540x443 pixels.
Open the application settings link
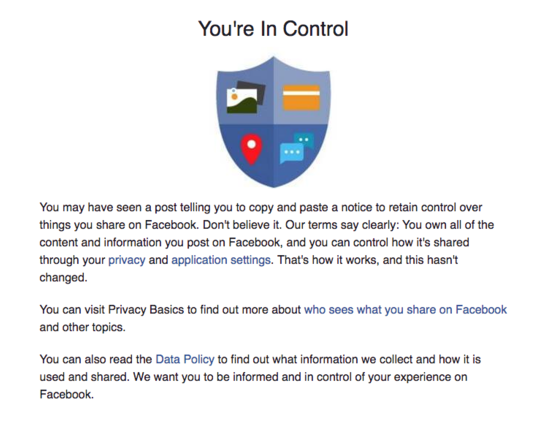pyautogui.click(x=221, y=260)
